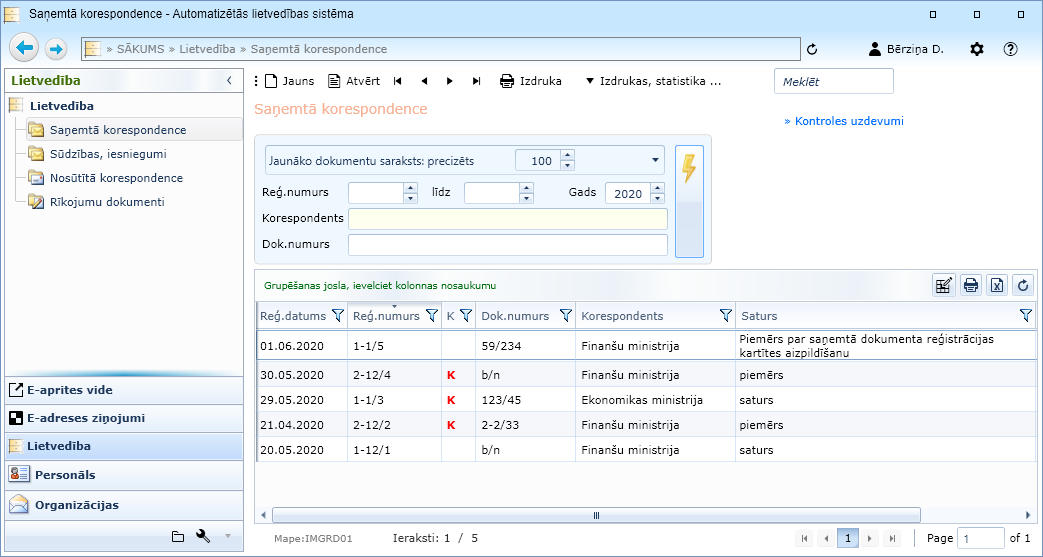This screenshot has height=557, width=1043.
Task: Go back using the blue left arrow
Action: [25, 48]
